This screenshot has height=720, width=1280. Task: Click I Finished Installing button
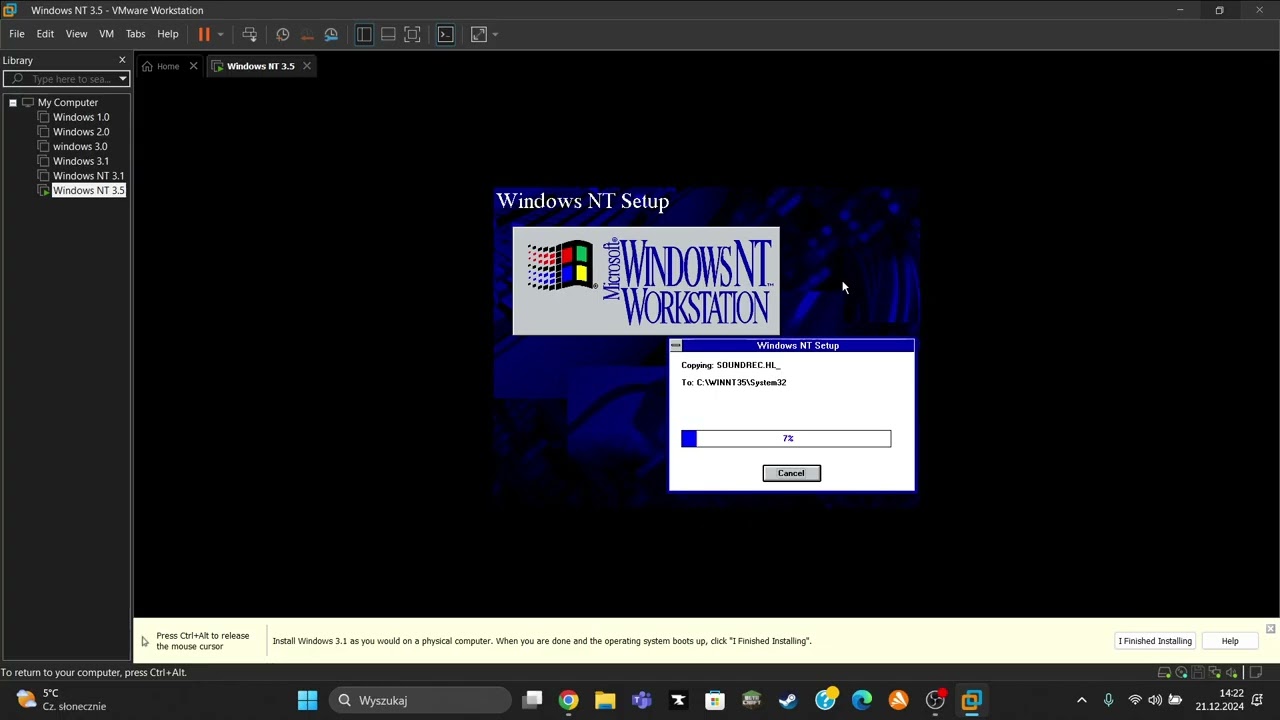(1155, 641)
